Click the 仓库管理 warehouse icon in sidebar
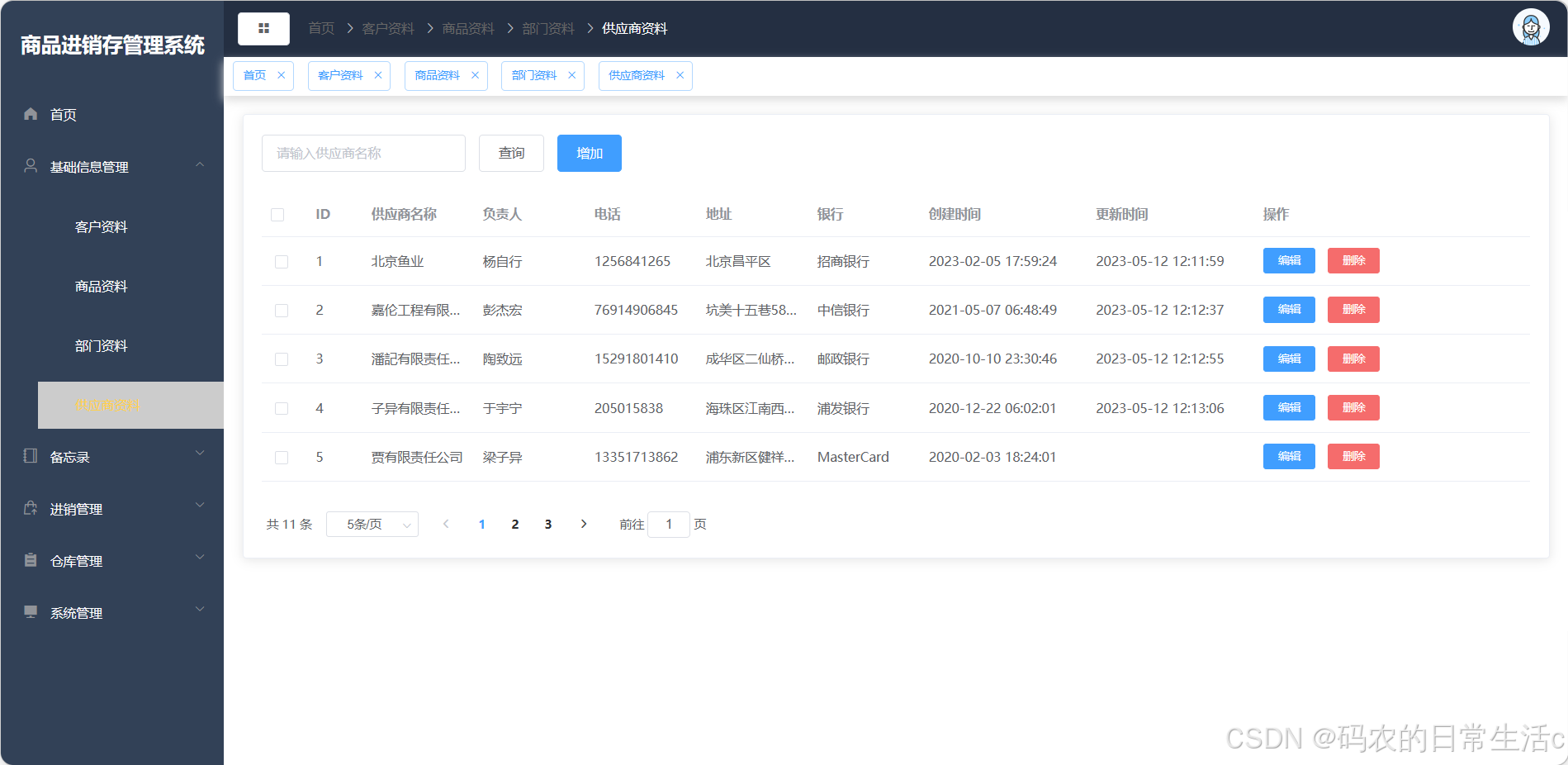 [30, 560]
